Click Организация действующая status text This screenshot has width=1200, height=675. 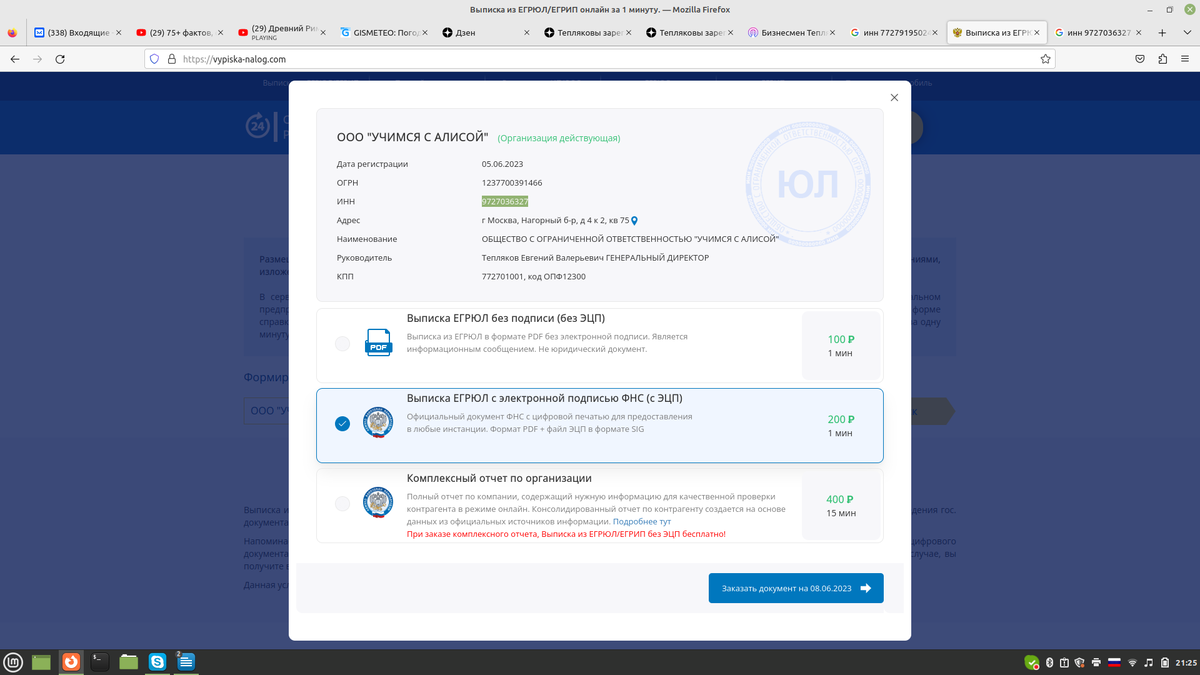point(559,138)
